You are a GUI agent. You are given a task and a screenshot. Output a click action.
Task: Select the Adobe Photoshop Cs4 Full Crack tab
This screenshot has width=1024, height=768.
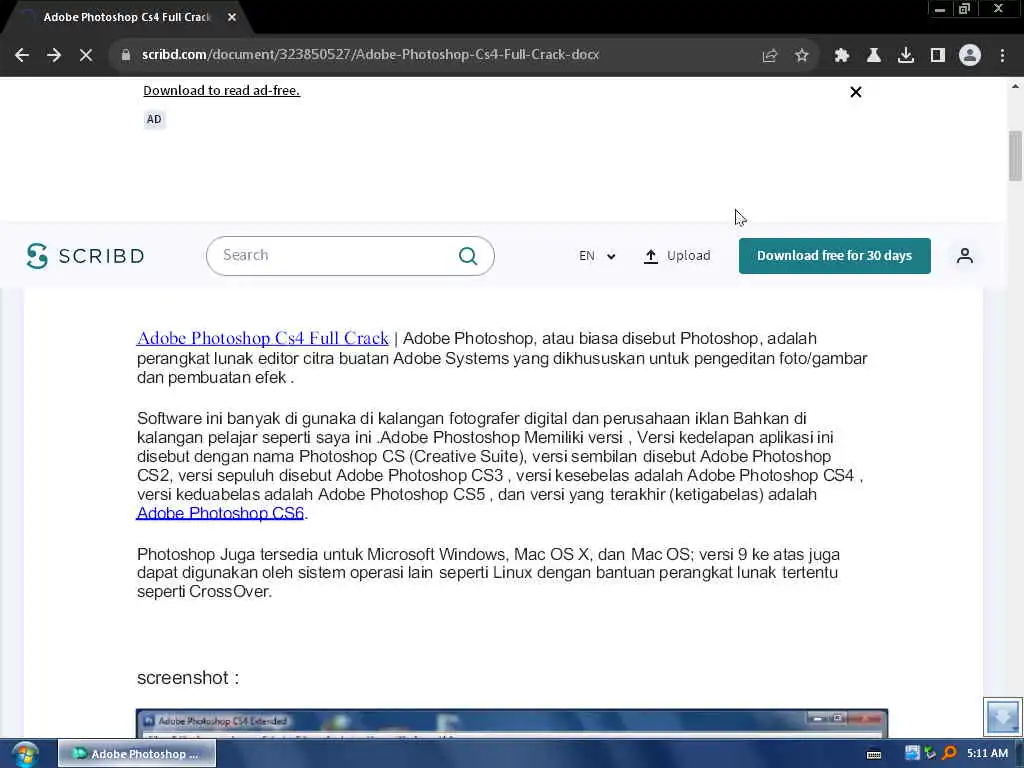[126, 18]
